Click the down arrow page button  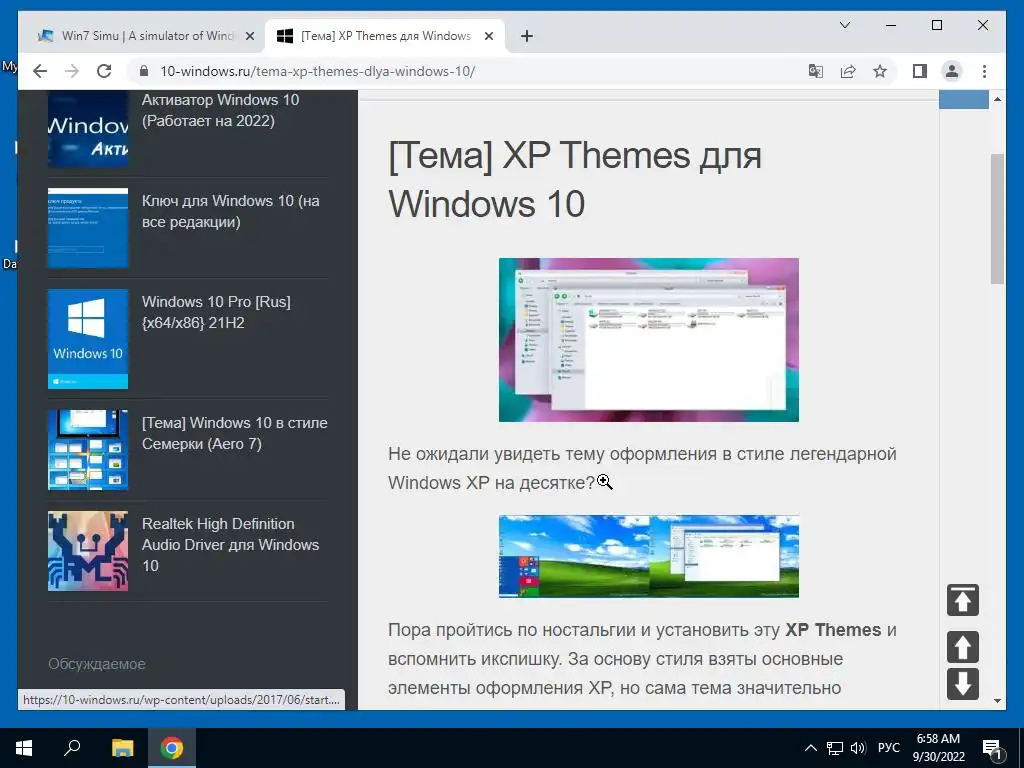tap(963, 684)
